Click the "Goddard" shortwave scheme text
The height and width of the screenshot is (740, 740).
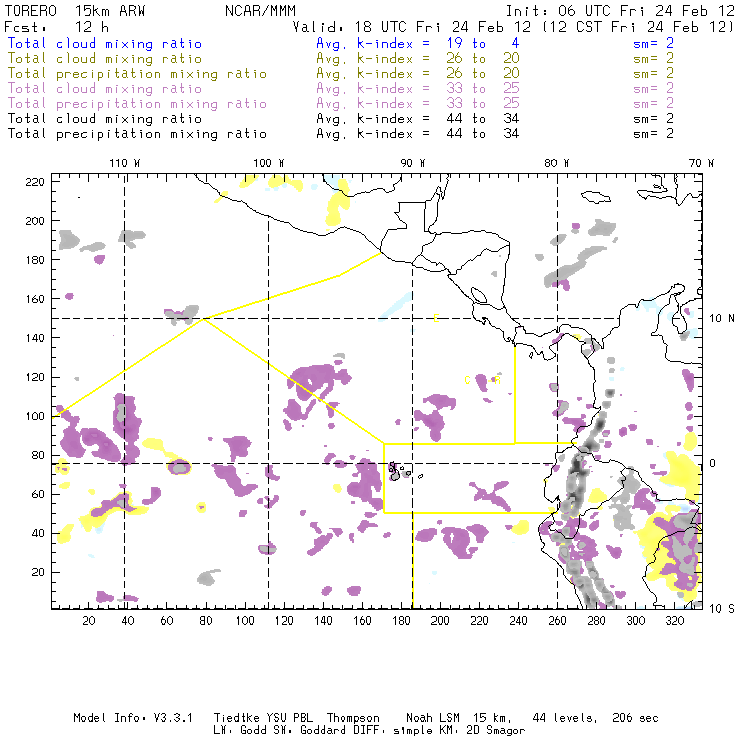(x=323, y=730)
